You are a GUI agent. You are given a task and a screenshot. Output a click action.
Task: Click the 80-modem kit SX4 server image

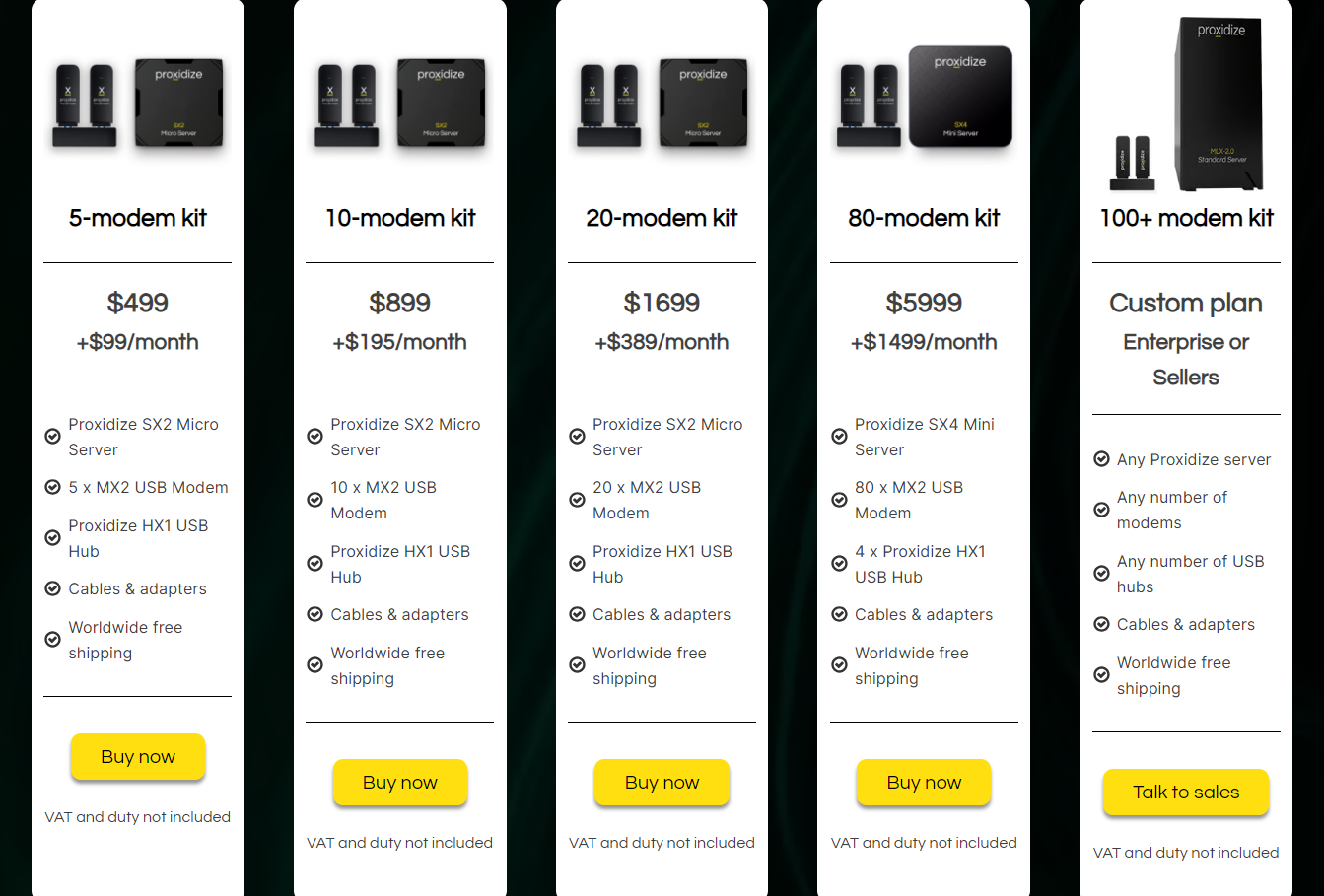click(960, 97)
